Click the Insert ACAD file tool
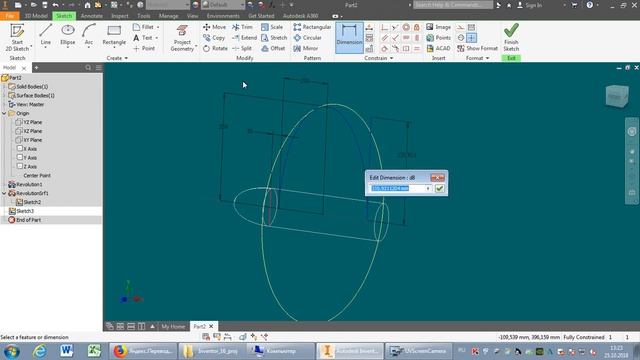The width and height of the screenshot is (640, 360). (x=438, y=48)
